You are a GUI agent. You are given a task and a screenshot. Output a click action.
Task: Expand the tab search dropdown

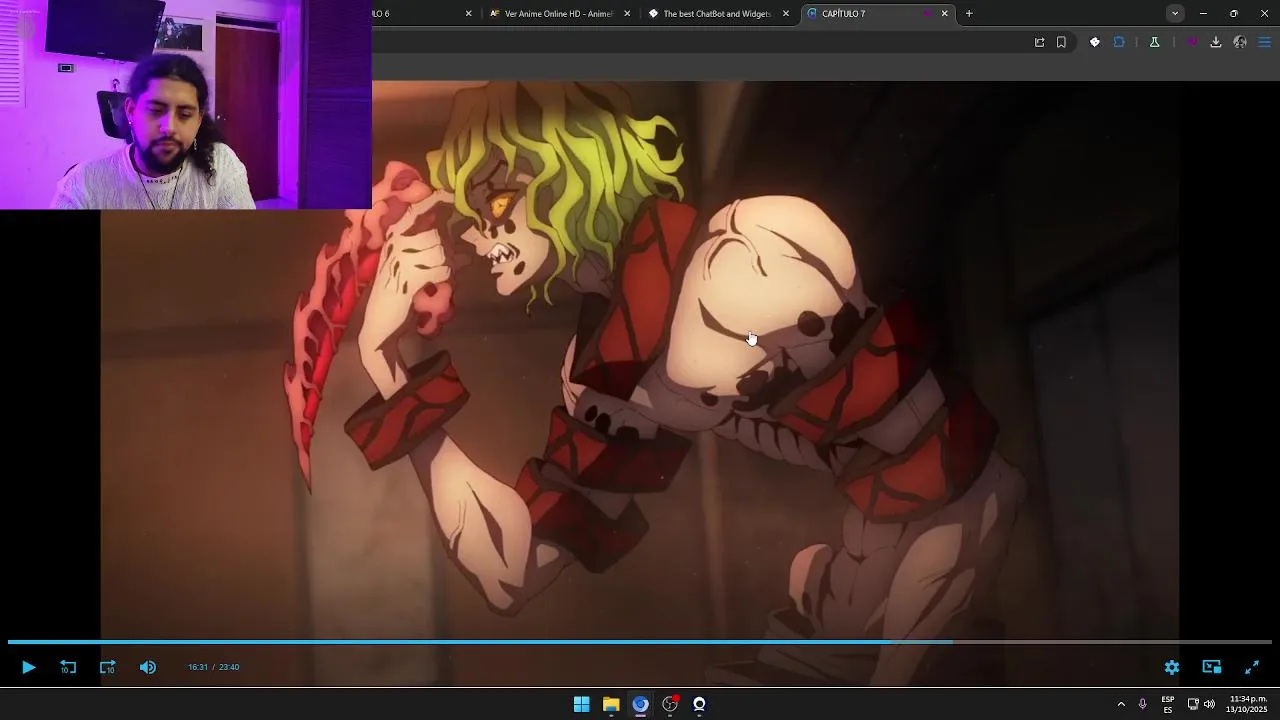[1175, 14]
